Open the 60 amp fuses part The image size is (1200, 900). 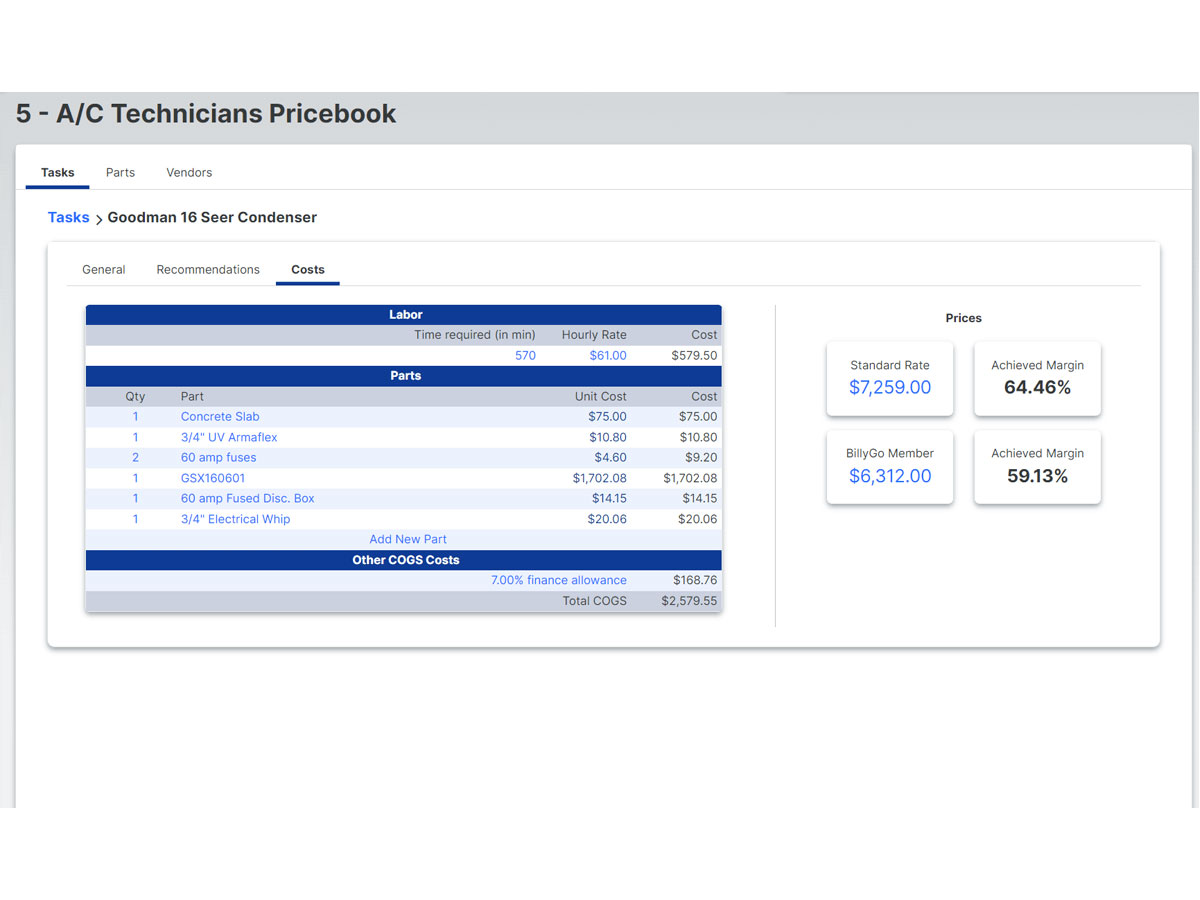tap(218, 457)
